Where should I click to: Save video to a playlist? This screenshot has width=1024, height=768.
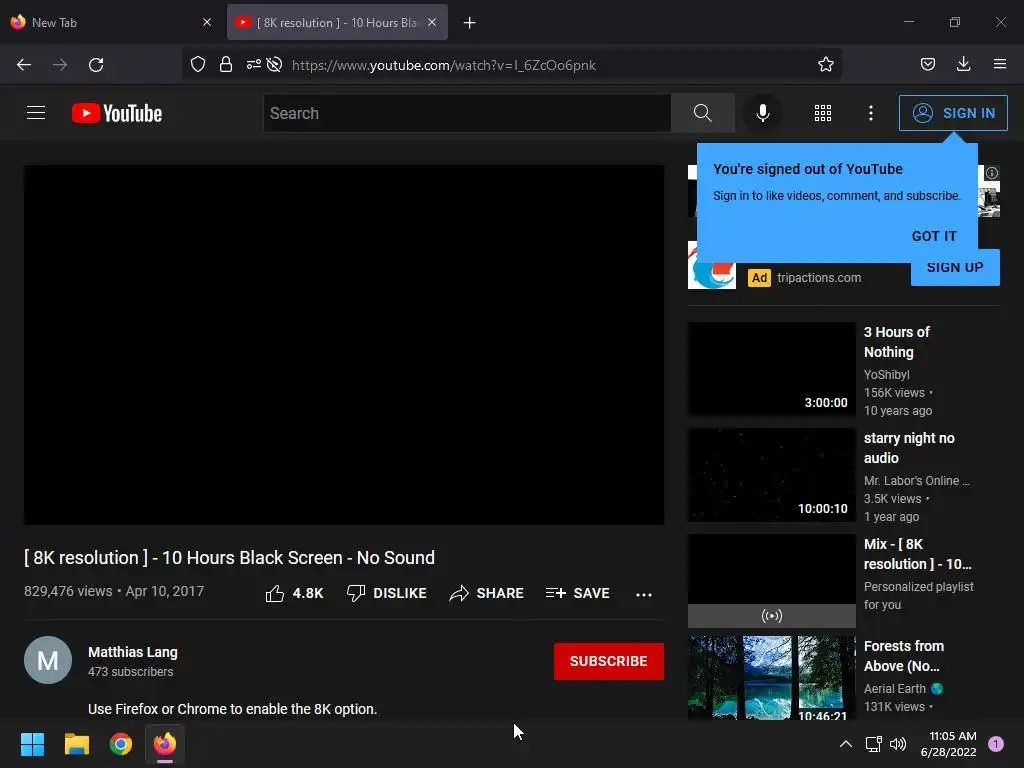click(578, 594)
